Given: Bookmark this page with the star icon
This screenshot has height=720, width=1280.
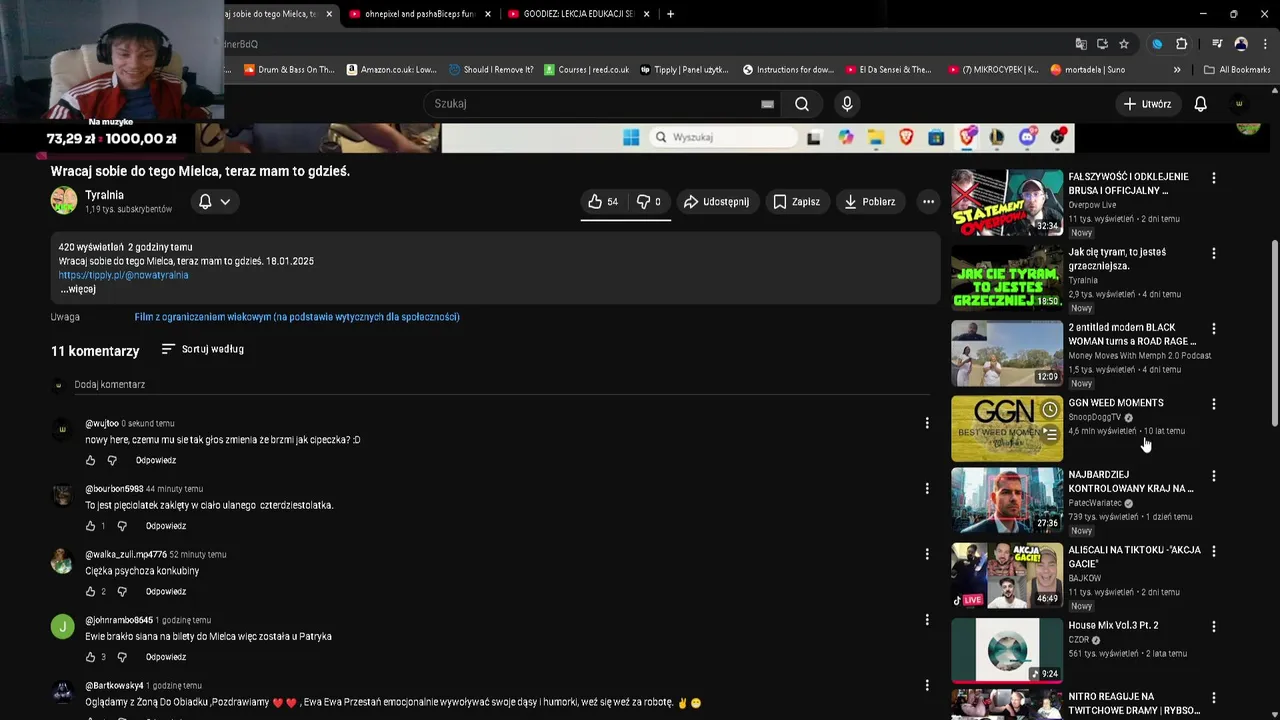Looking at the screenshot, I should [1124, 44].
